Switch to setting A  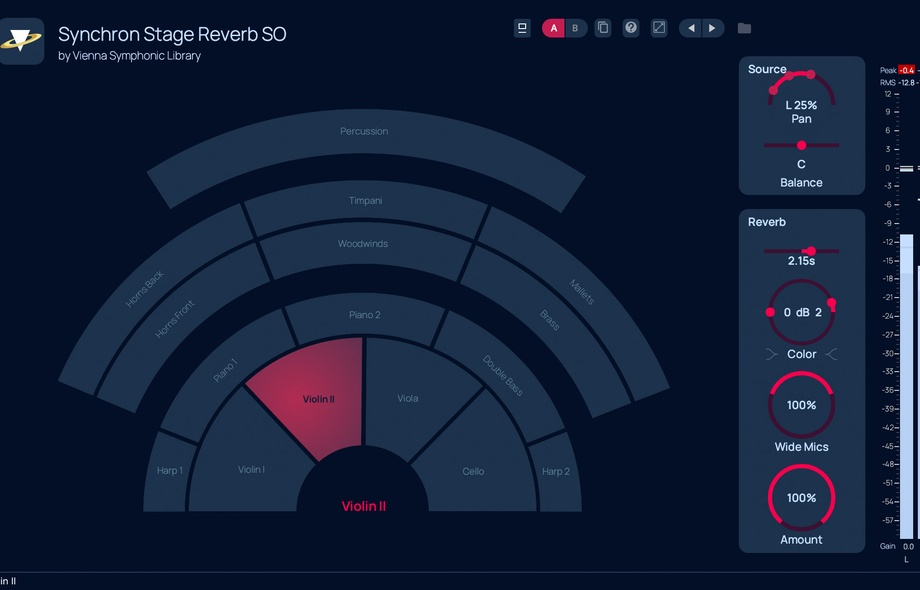(x=553, y=28)
